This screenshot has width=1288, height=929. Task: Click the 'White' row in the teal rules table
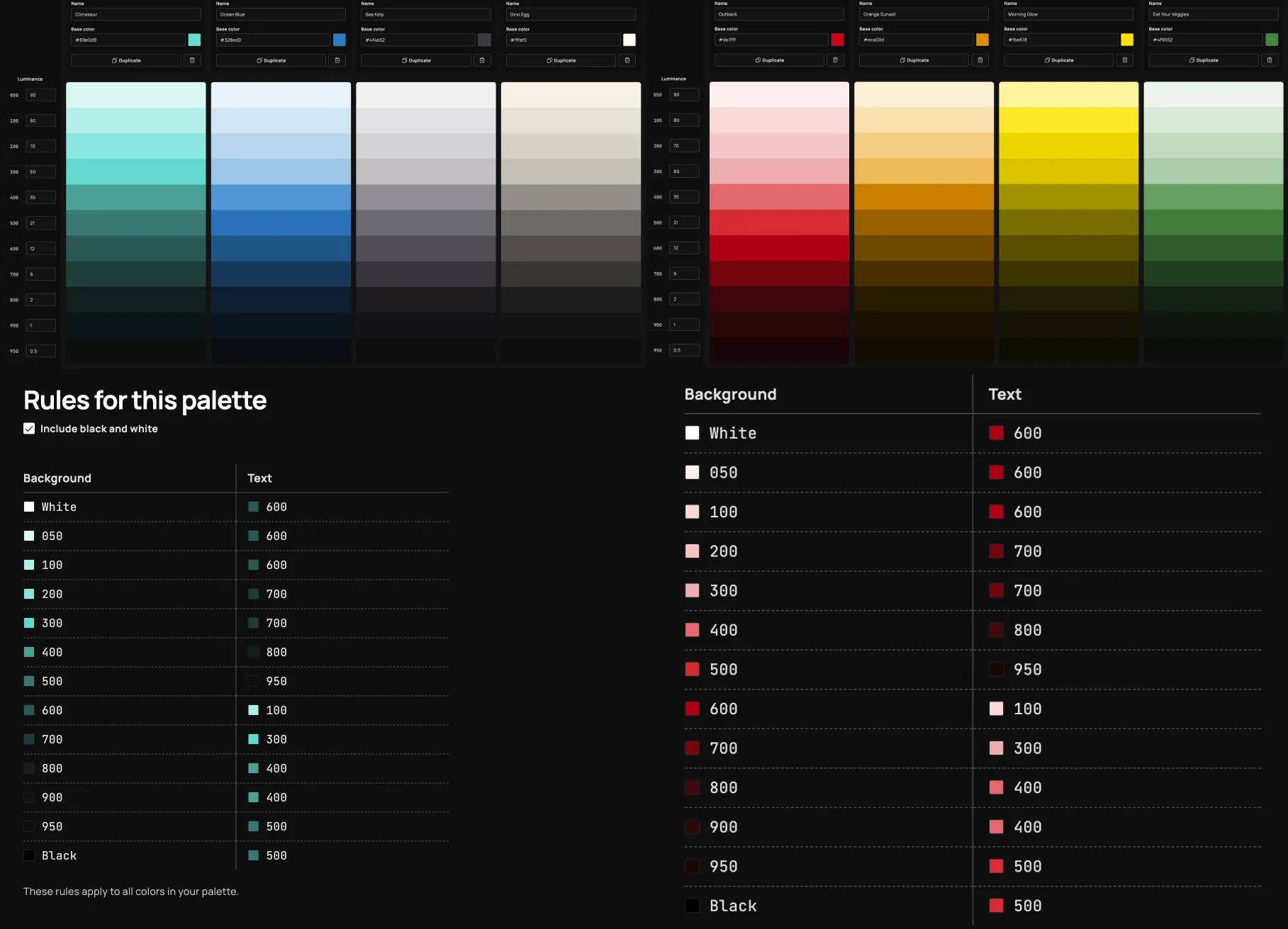[x=236, y=507]
